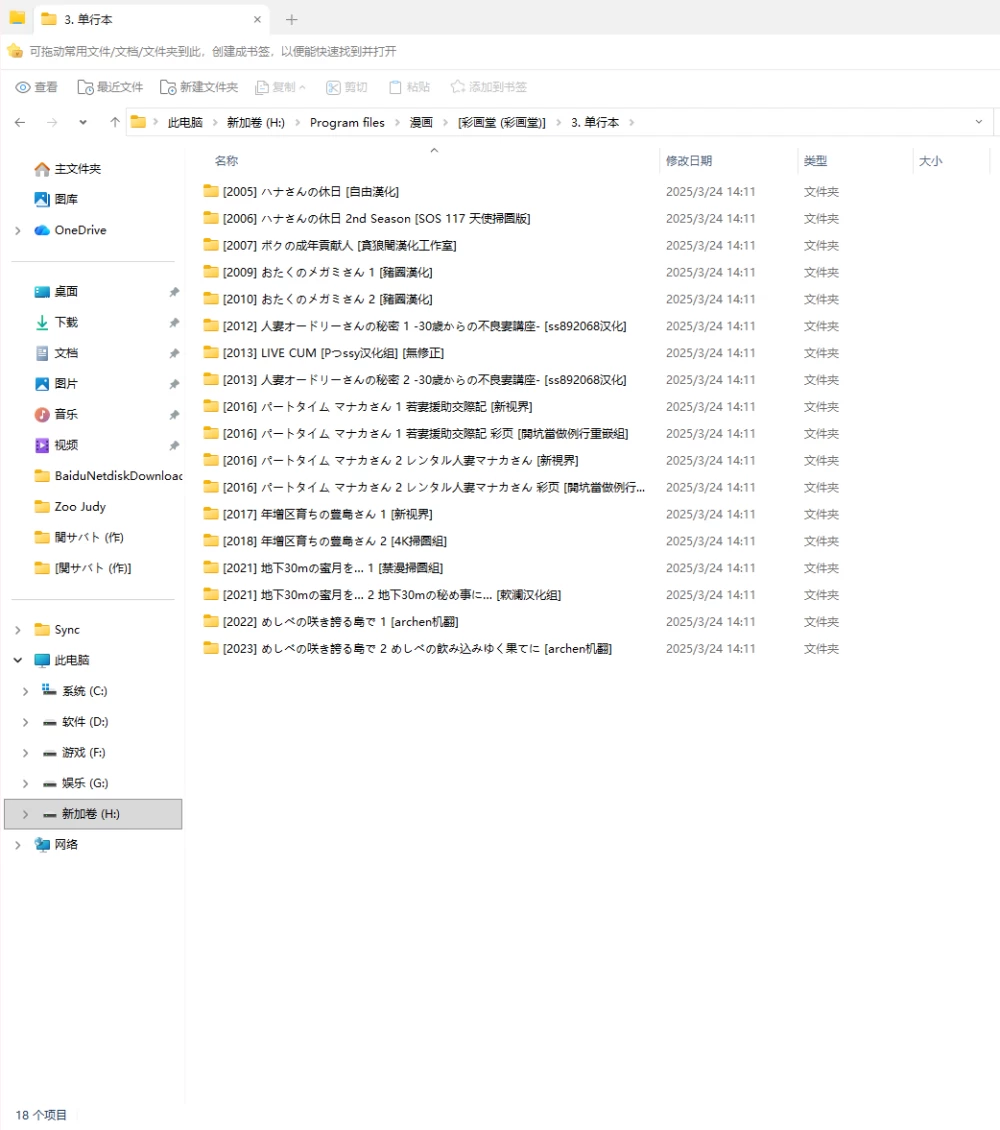The height and width of the screenshot is (1130, 1000).
Task: Click the folder icon of [2009] row
Action: click(x=211, y=272)
